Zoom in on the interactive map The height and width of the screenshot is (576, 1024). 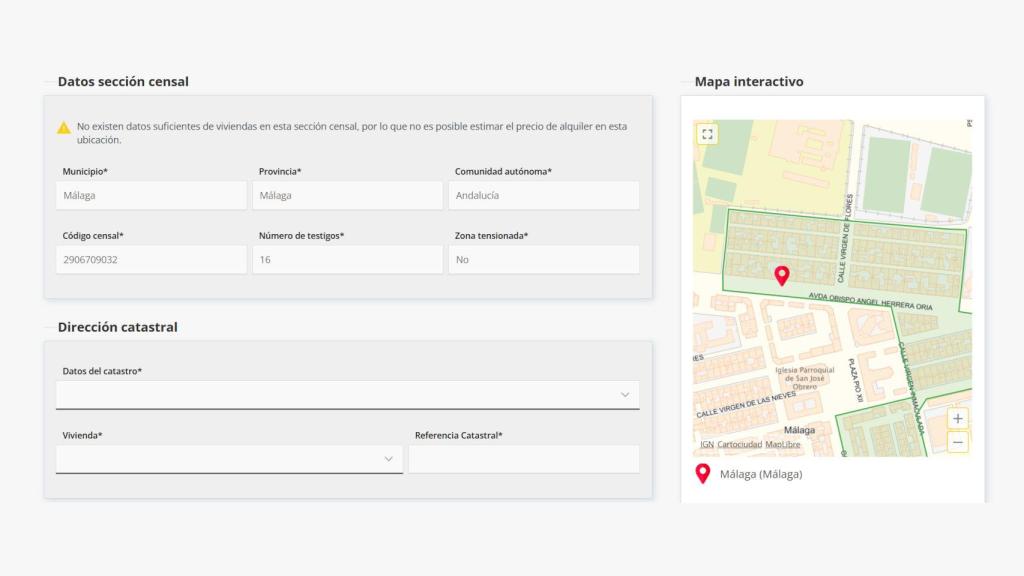(957, 418)
